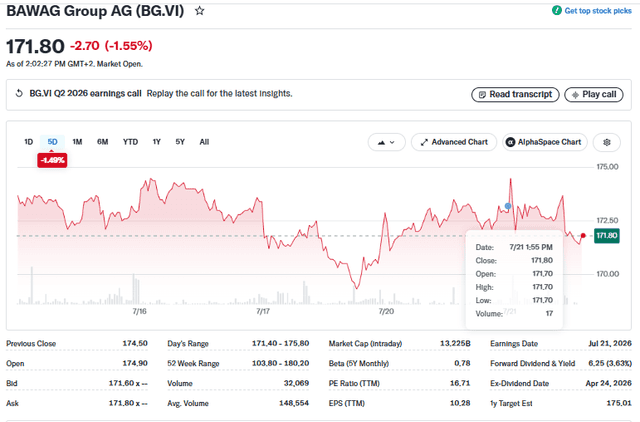Open the Read transcript button

tap(515, 94)
